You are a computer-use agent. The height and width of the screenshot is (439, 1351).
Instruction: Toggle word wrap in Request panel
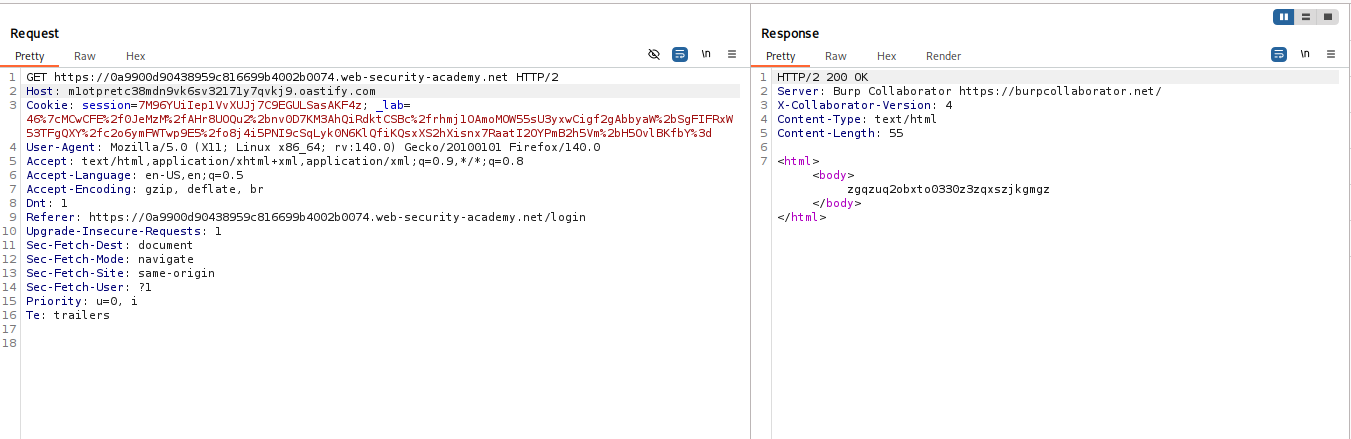coord(680,54)
